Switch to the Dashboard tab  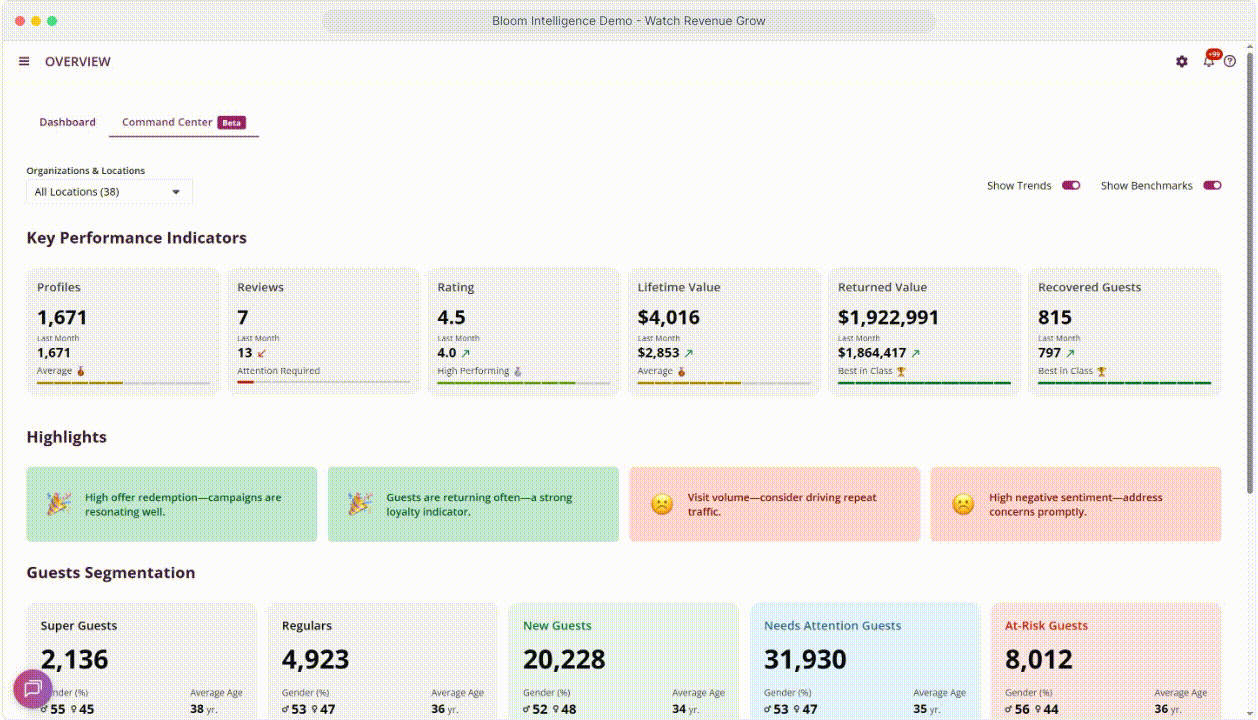click(x=67, y=123)
